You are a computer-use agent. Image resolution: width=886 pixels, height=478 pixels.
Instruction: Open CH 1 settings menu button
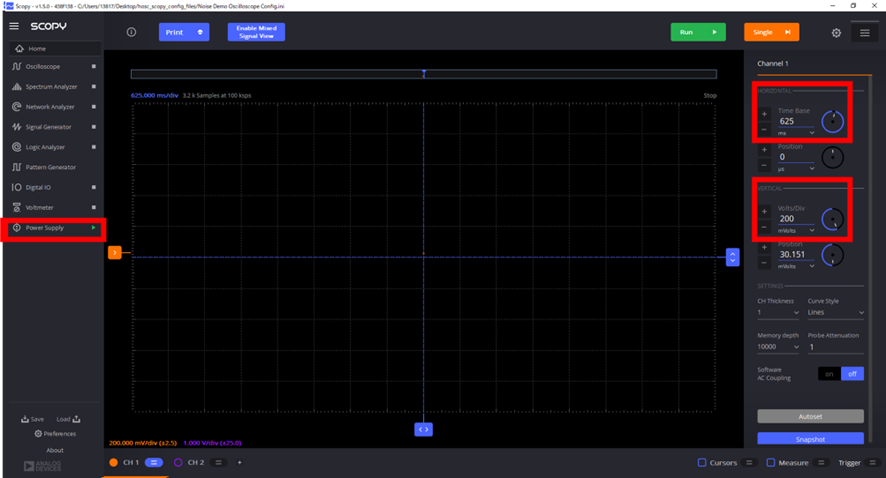pyautogui.click(x=154, y=463)
